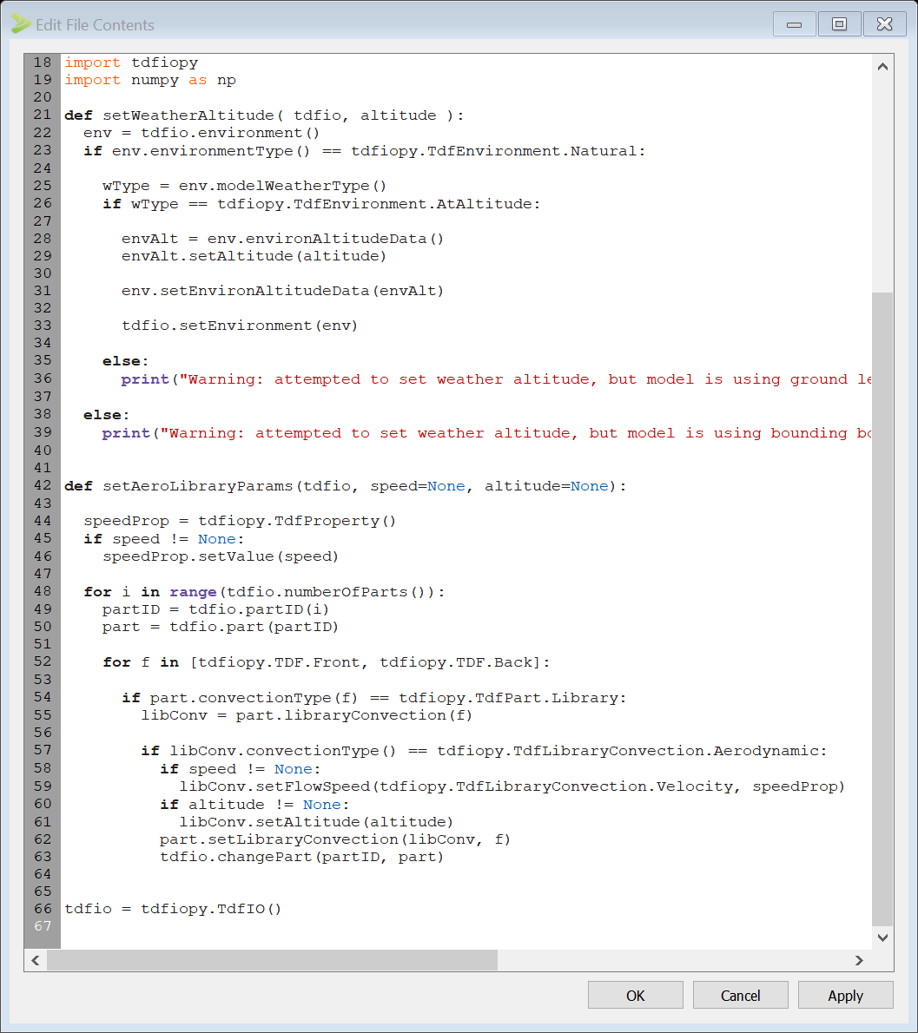The height and width of the screenshot is (1033, 918).
Task: Click on 'partID = tdfio.partID(i)' line
Action: pyautogui.click(x=215, y=609)
